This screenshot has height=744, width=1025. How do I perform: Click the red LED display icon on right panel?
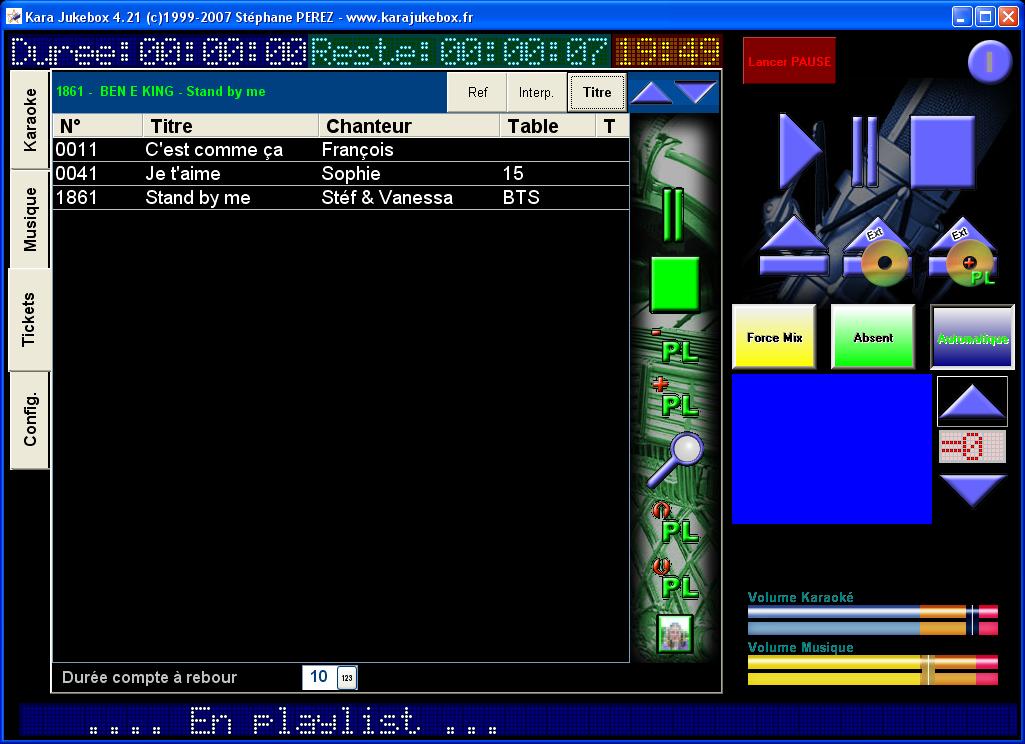point(971,447)
